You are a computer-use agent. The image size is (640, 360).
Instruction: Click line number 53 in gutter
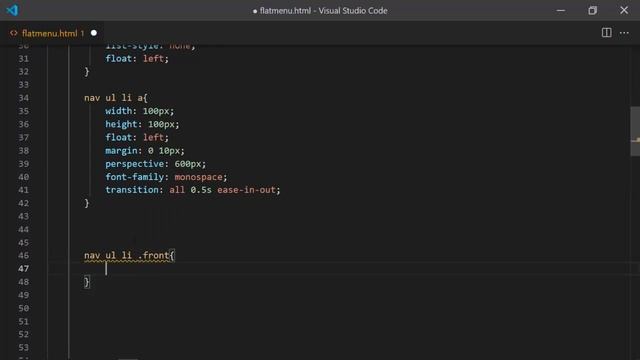pos(24,347)
